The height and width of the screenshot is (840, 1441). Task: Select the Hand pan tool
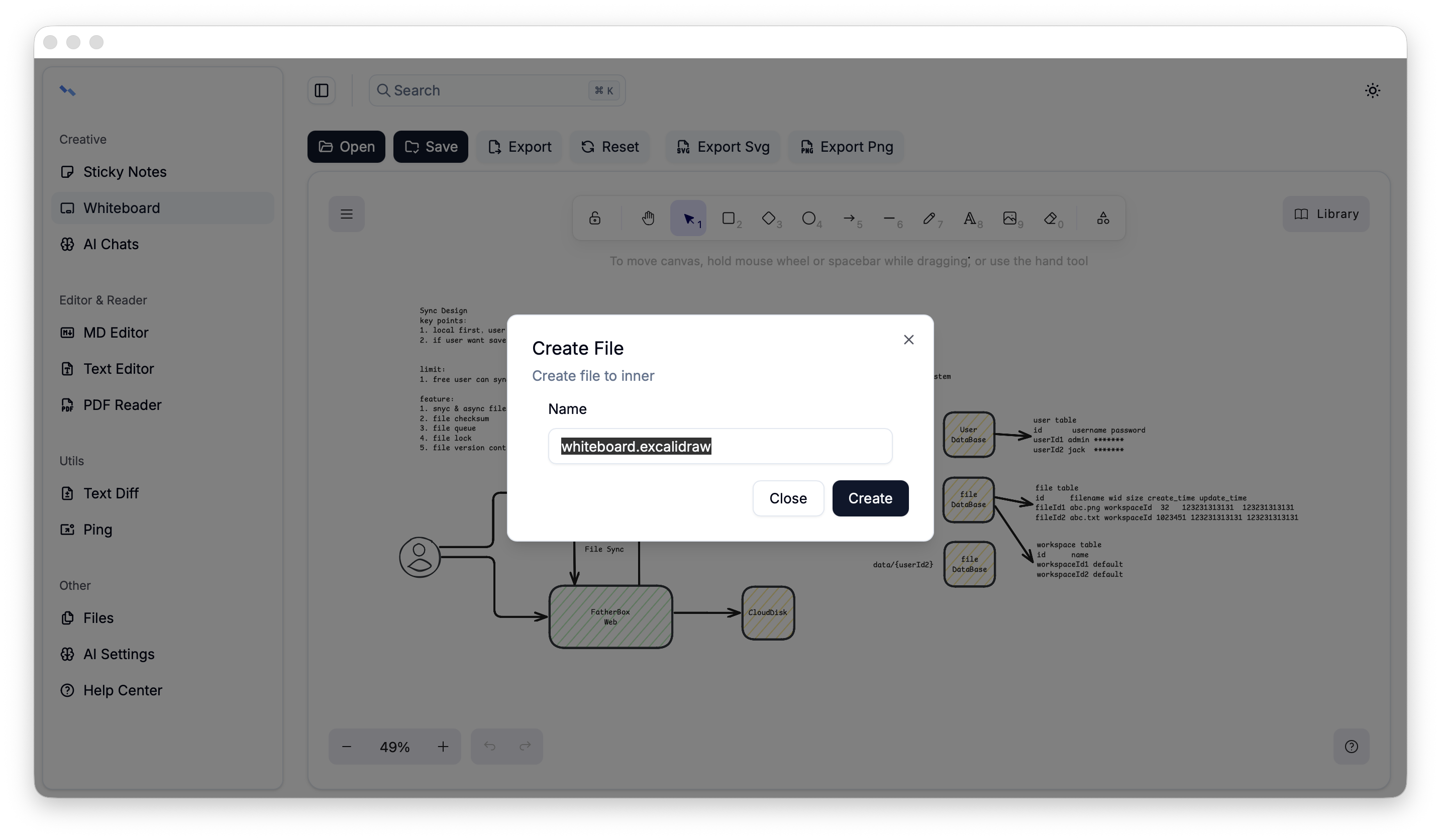point(648,218)
